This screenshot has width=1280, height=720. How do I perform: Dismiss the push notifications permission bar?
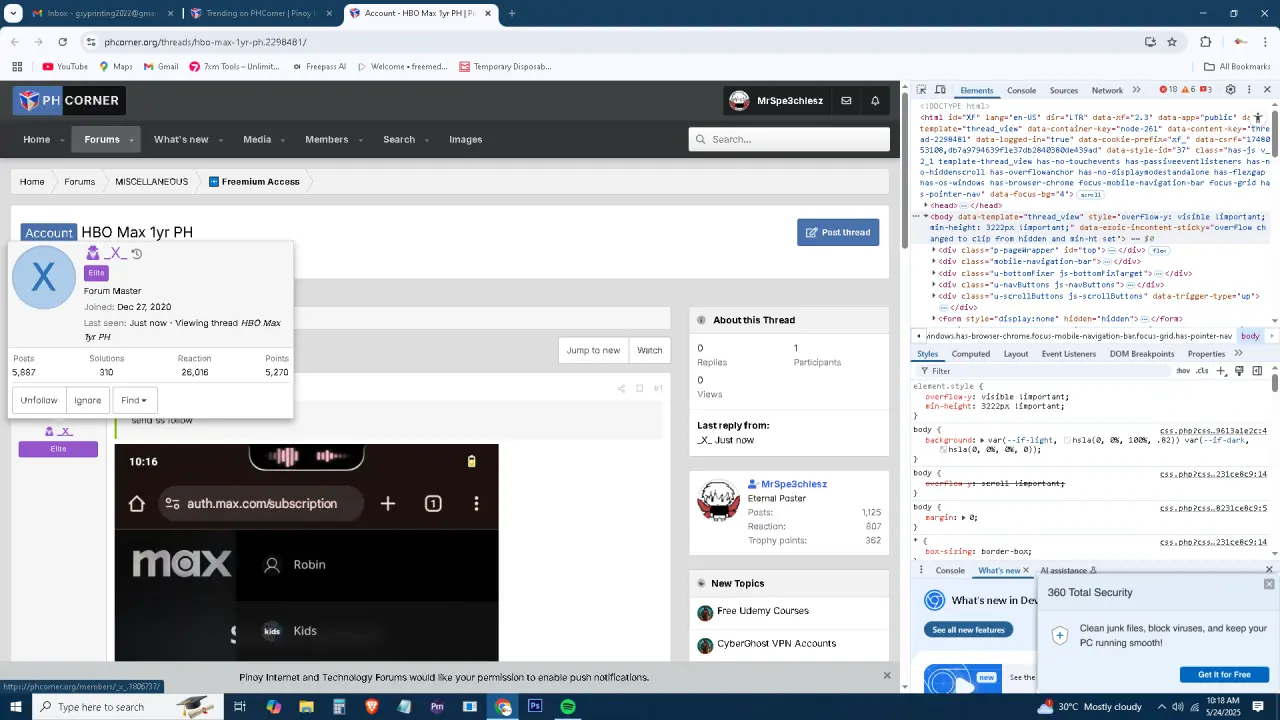(886, 676)
